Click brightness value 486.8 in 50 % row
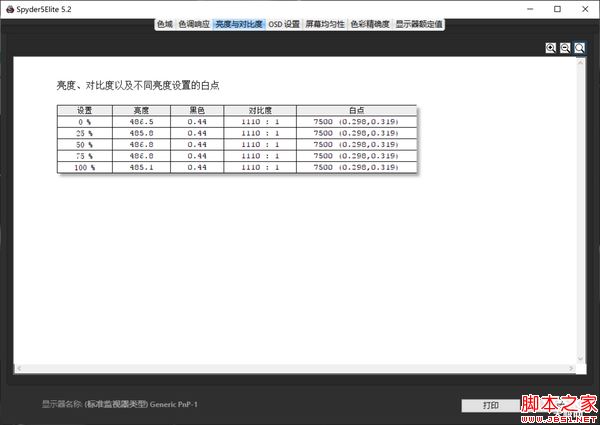The image size is (600, 425). tap(141, 145)
